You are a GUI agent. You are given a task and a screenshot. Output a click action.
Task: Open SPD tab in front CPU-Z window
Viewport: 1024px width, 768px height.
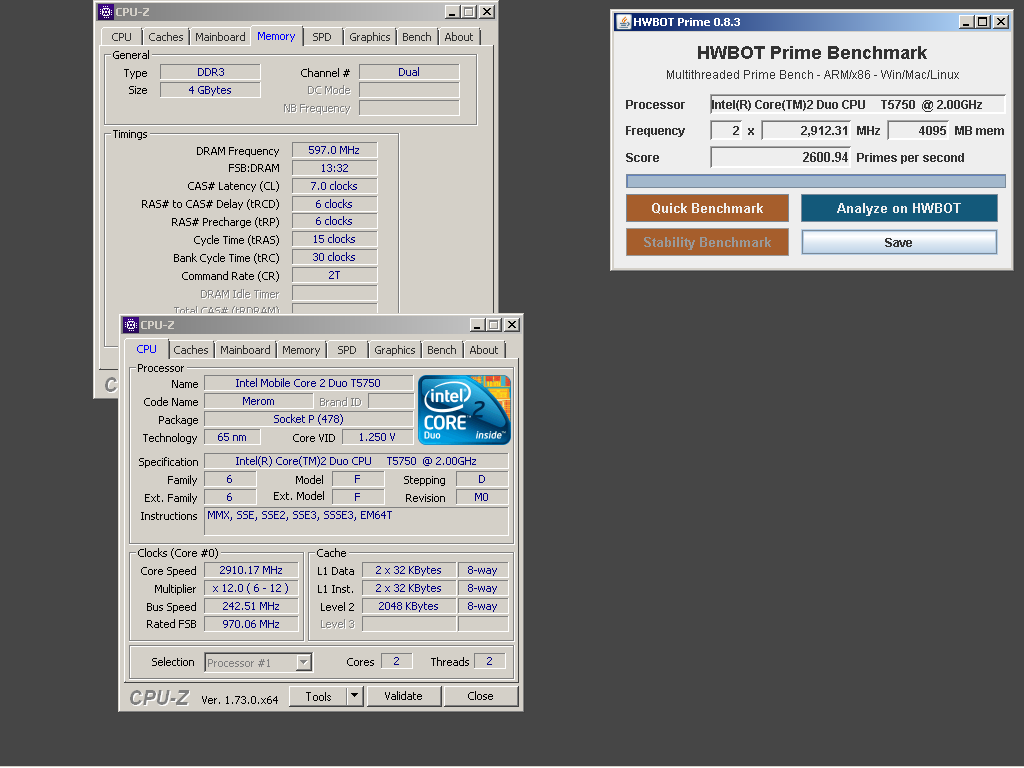pos(347,350)
